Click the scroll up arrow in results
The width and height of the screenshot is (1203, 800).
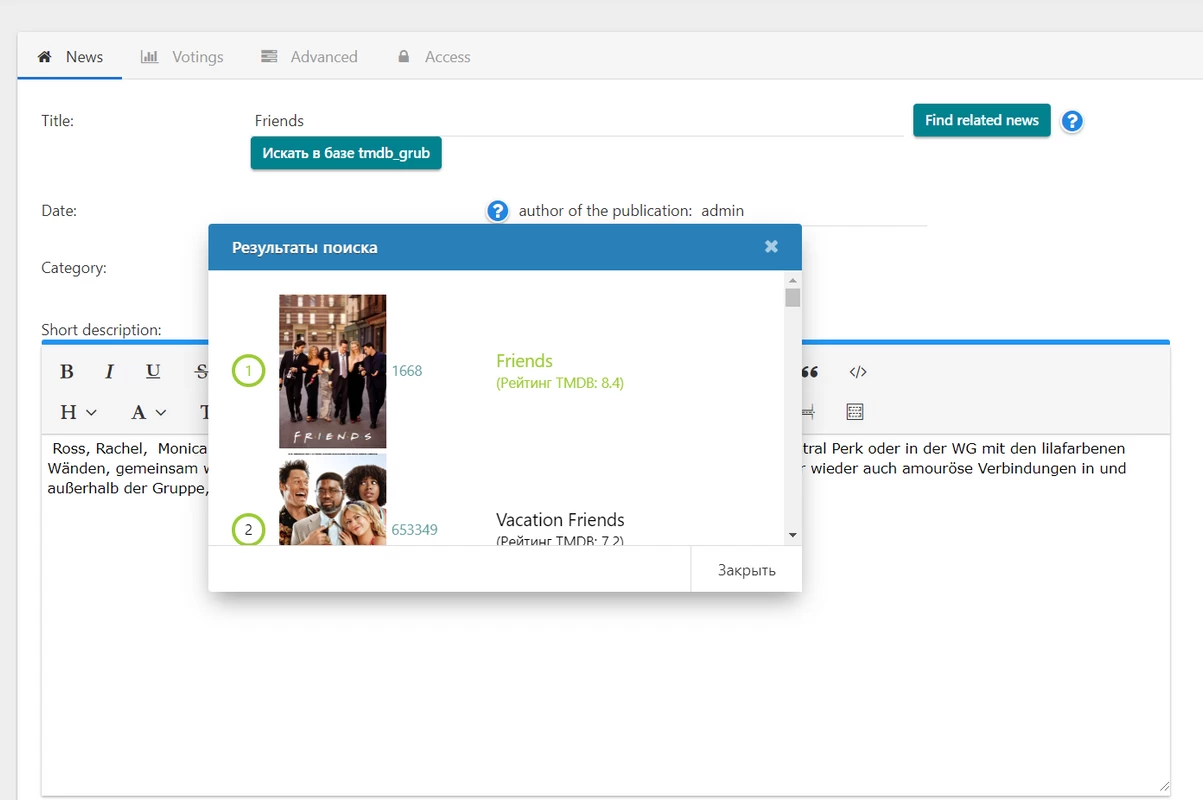(x=793, y=281)
